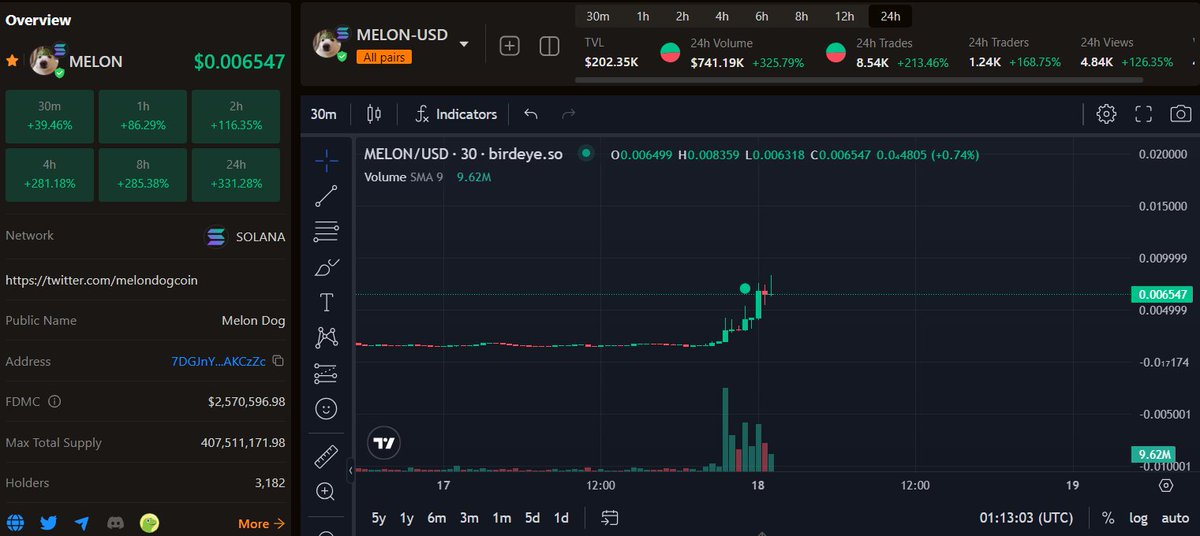Open the Indicators panel
This screenshot has height=536, width=1200.
[456, 114]
